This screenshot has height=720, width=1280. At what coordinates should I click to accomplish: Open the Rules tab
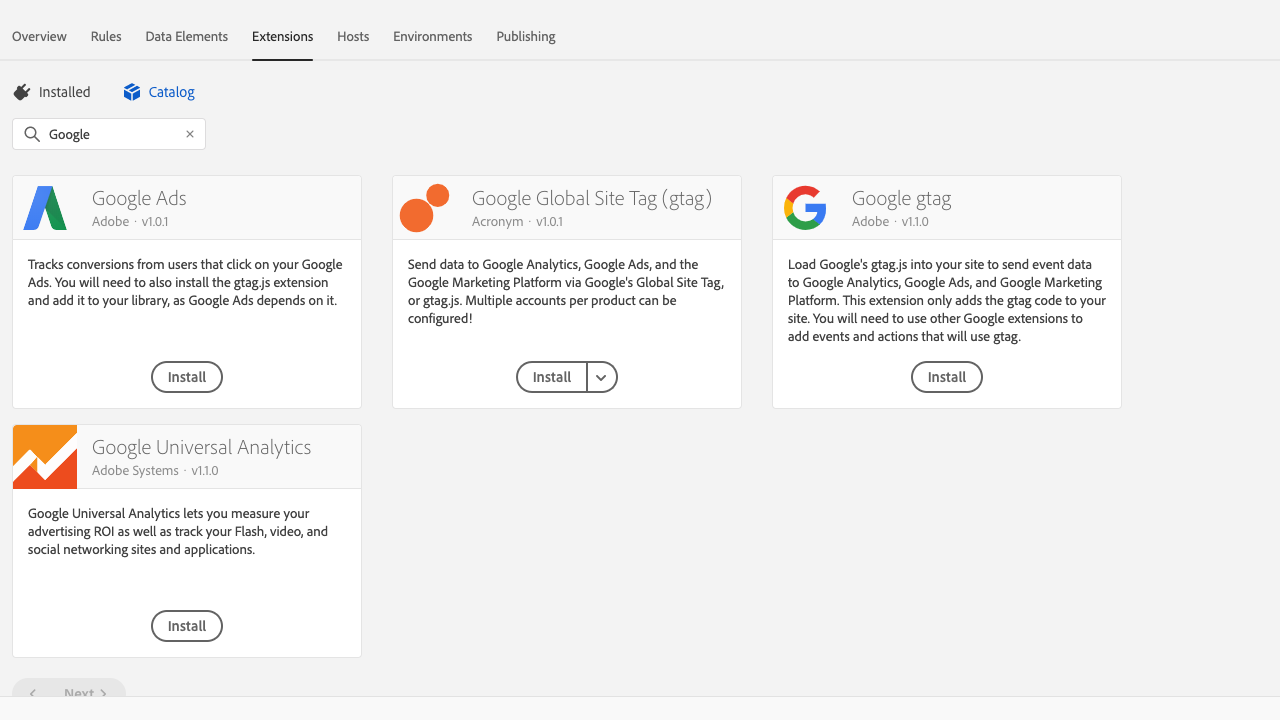tap(106, 36)
